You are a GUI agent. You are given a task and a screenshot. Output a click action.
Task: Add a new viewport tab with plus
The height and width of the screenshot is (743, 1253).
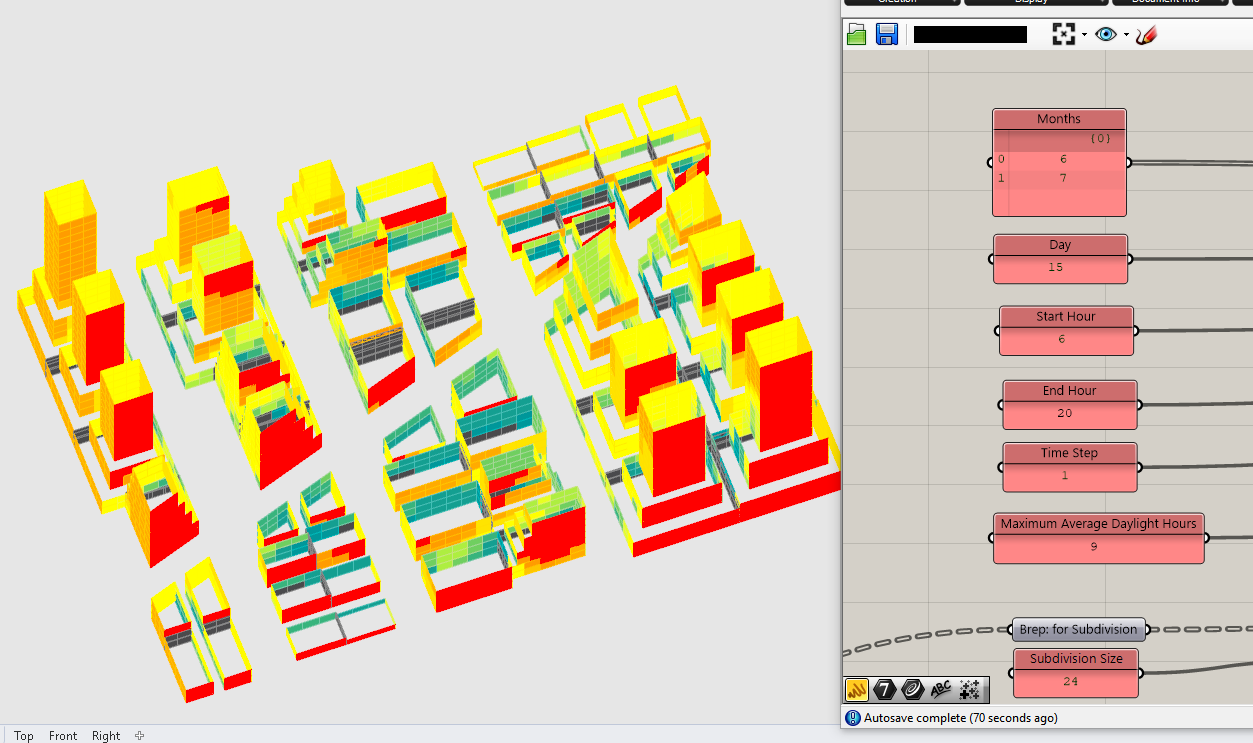[139, 735]
